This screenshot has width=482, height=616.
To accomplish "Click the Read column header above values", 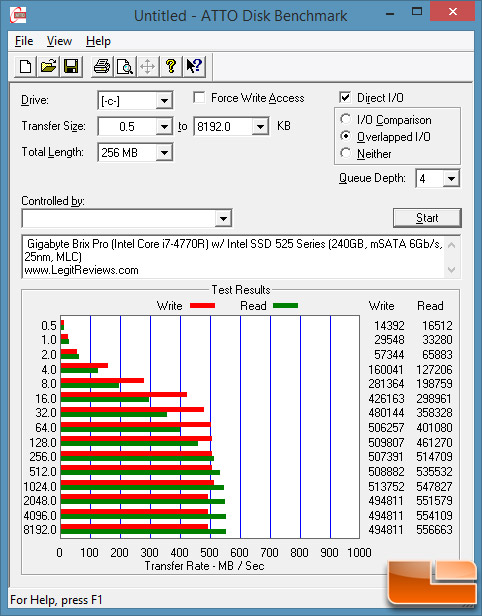I will click(x=430, y=306).
